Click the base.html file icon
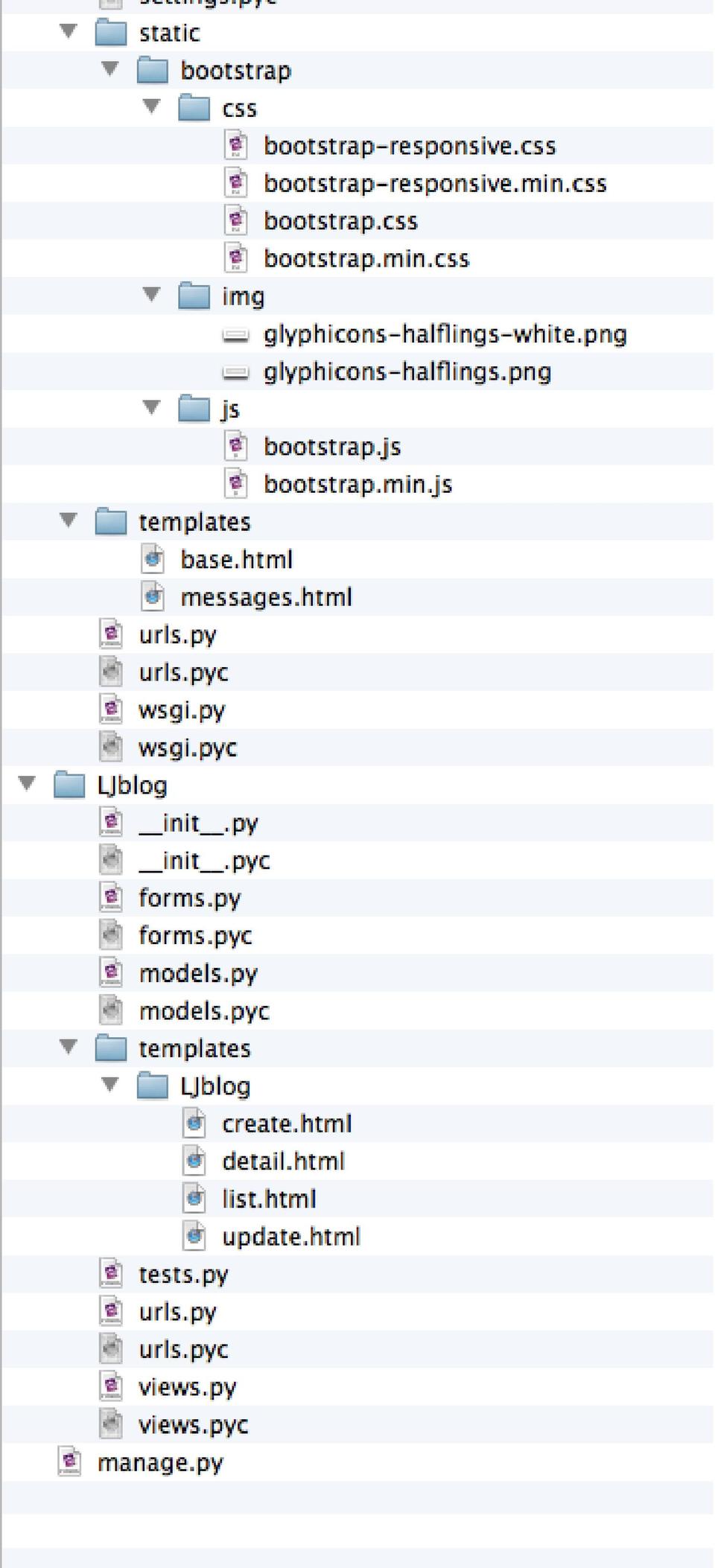Viewport: 715px width, 1568px height. 153,559
